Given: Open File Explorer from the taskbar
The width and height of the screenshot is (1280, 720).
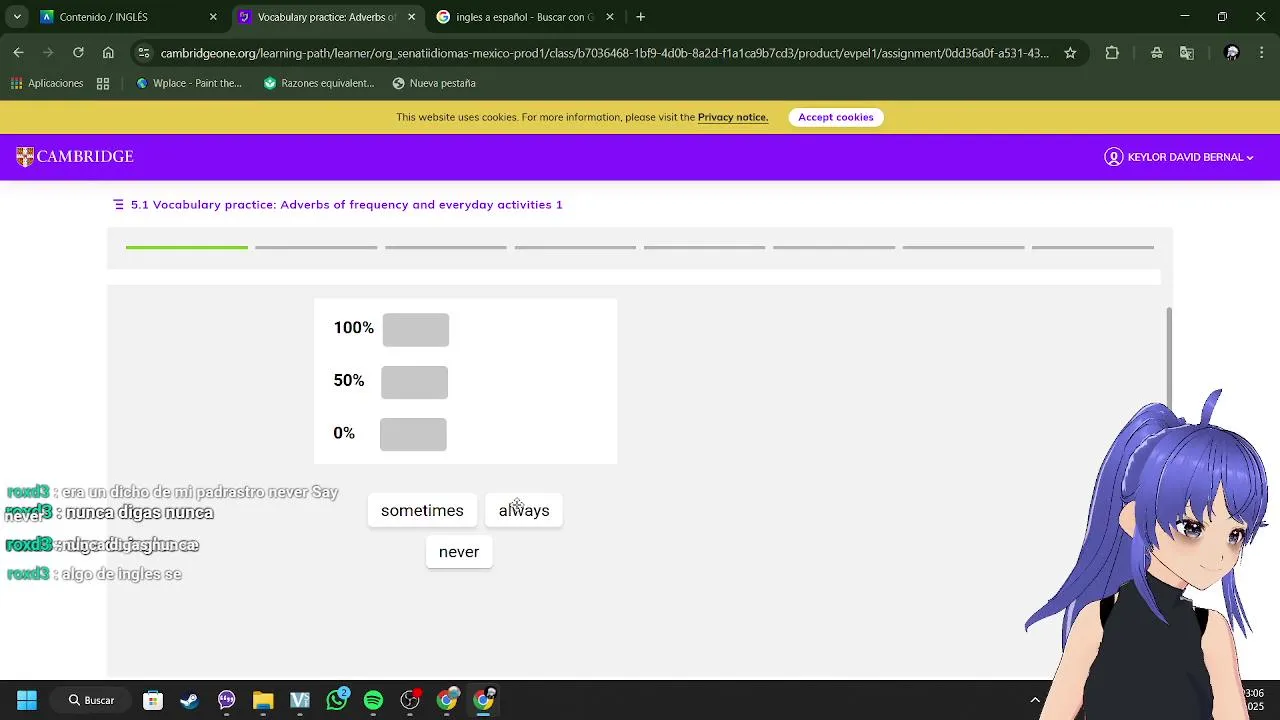Looking at the screenshot, I should 263,700.
